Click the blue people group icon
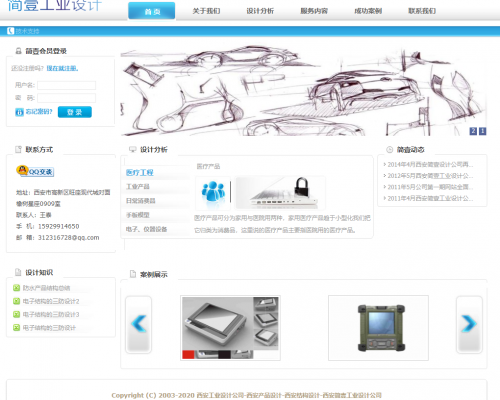This screenshot has height=400, width=500. click(x=213, y=192)
